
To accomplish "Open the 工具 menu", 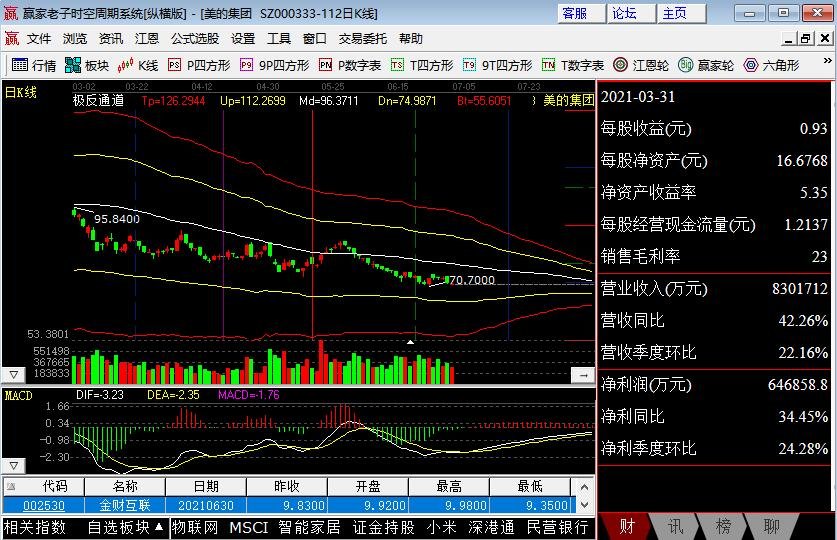I will tap(279, 38).
